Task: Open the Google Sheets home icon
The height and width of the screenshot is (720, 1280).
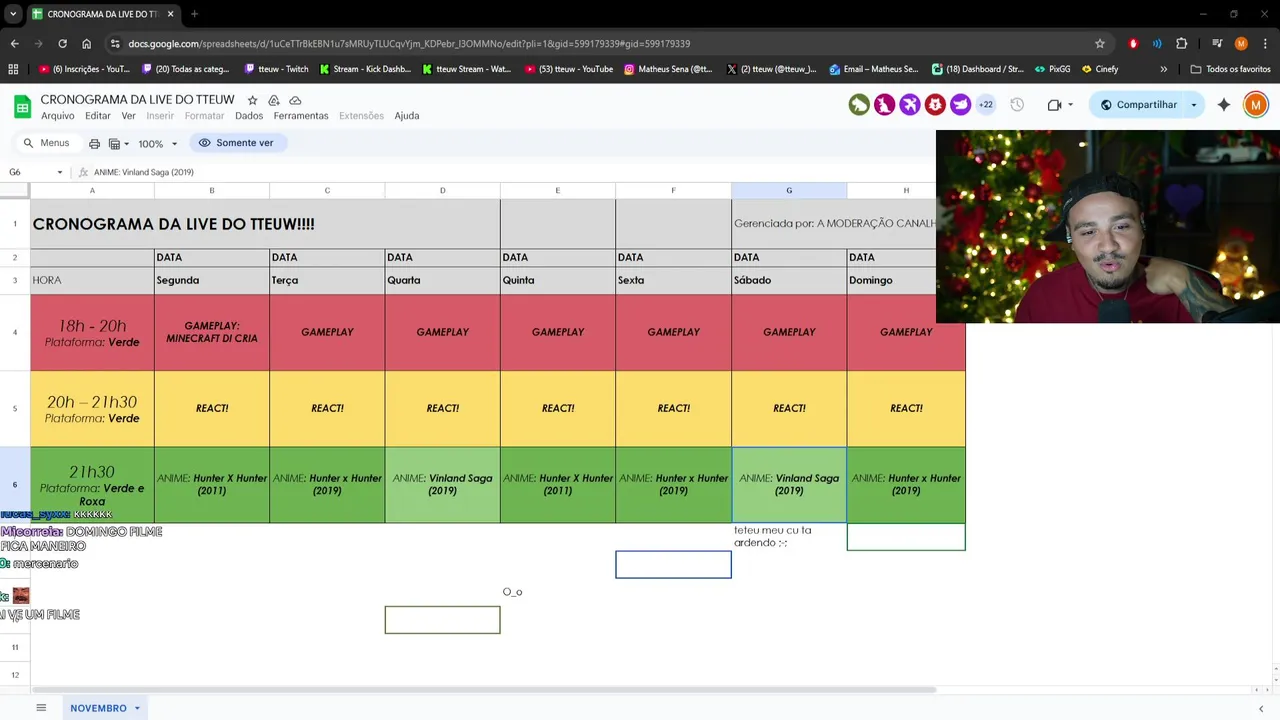Action: pyautogui.click(x=22, y=106)
